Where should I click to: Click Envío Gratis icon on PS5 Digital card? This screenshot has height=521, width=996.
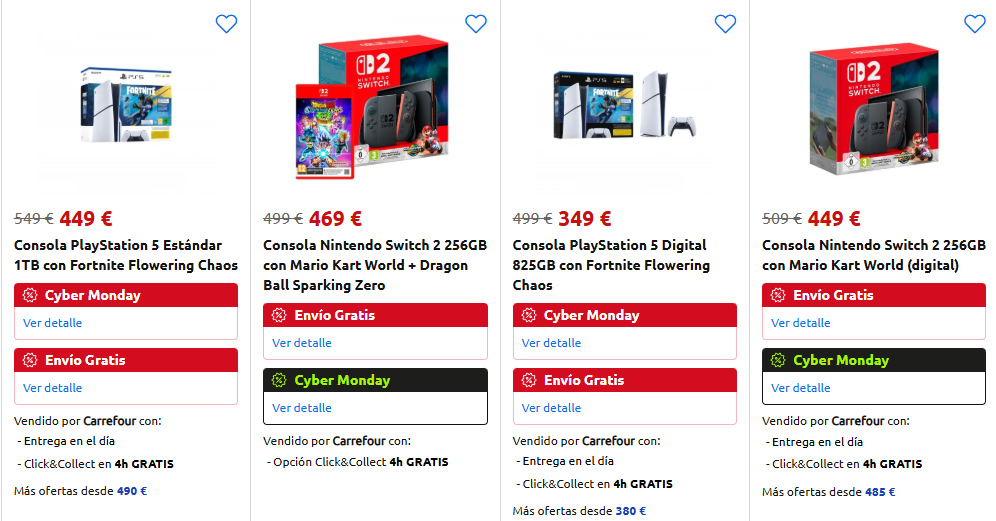tap(529, 381)
